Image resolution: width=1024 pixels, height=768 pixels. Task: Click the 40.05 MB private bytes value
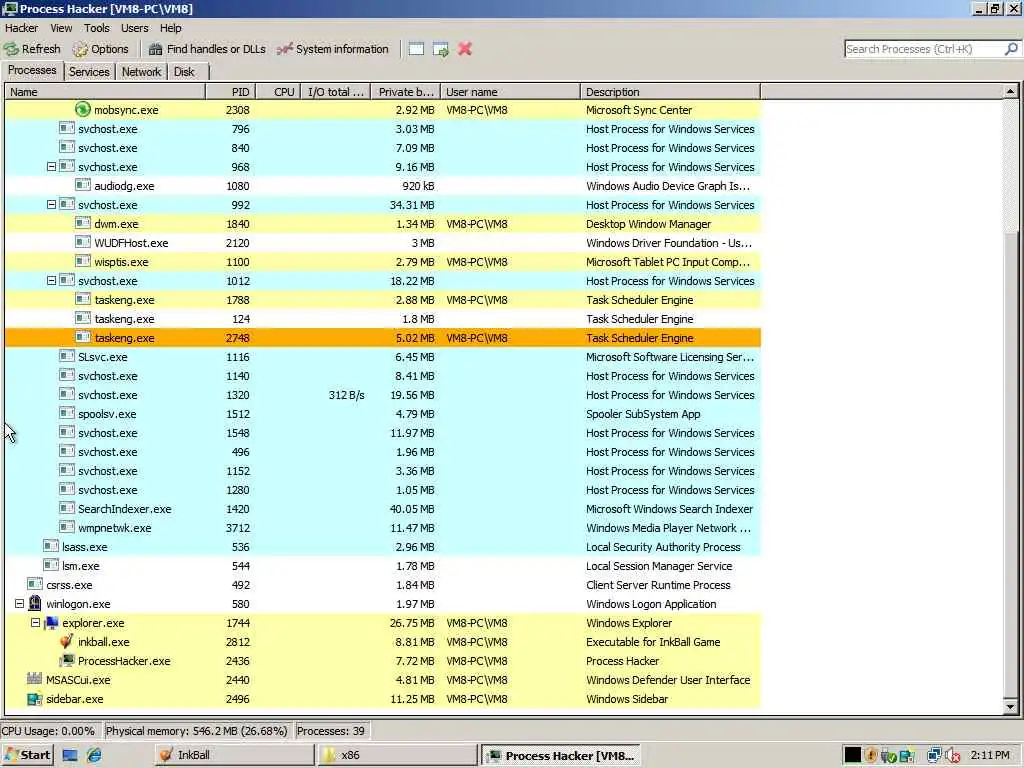pos(411,509)
